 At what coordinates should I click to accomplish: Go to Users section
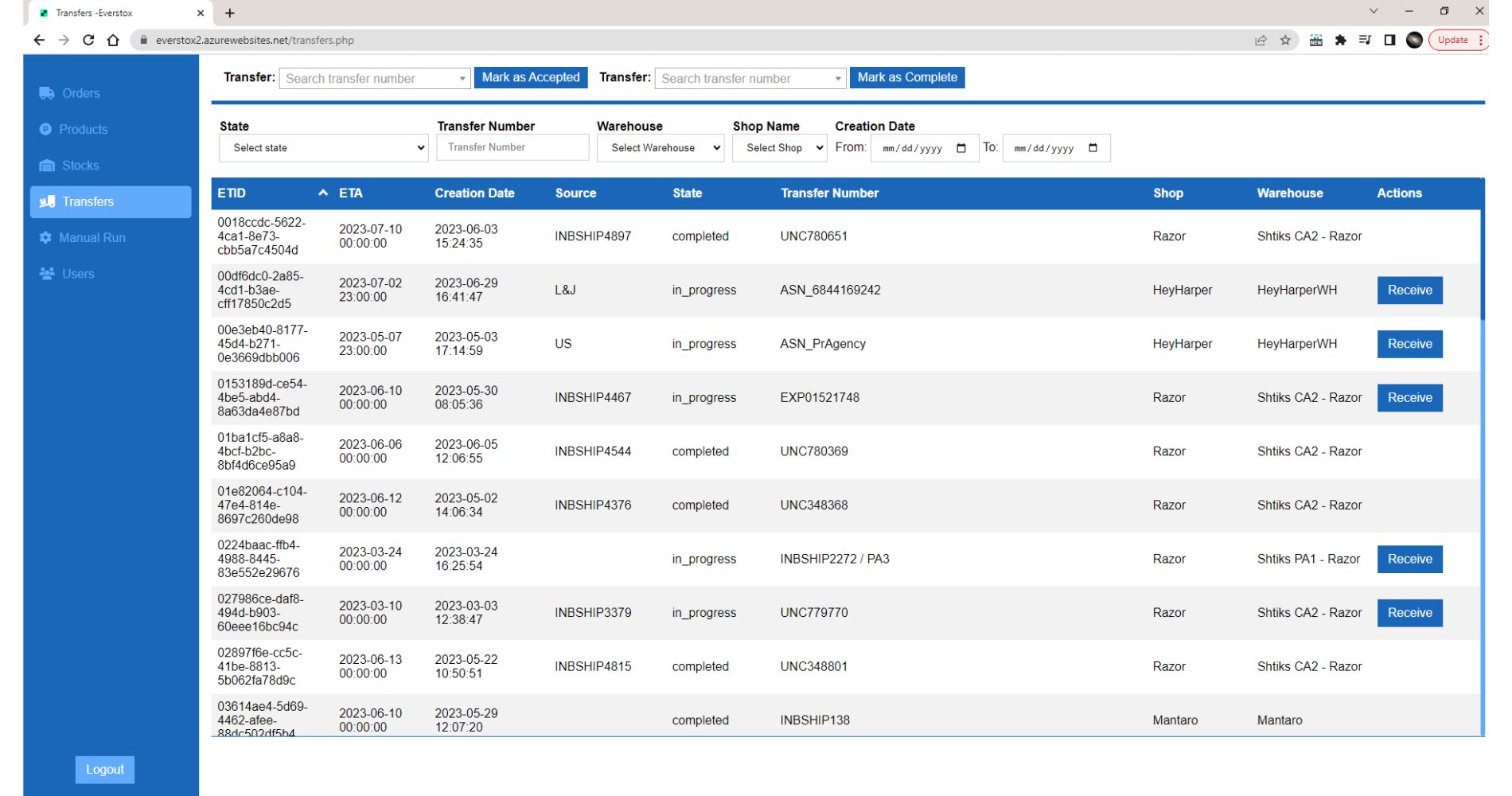pyautogui.click(x=78, y=273)
